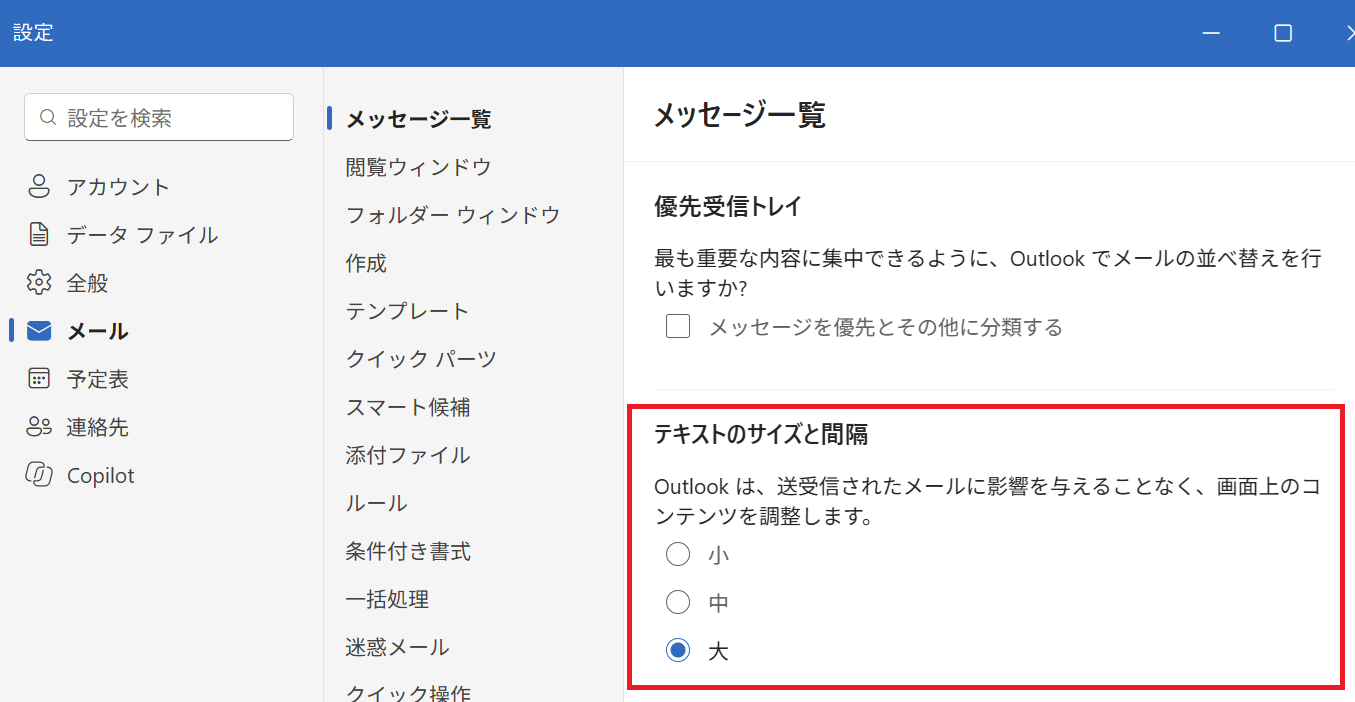Open the クイック操作 section
Image resolution: width=1355 pixels, height=702 pixels.
[x=408, y=693]
